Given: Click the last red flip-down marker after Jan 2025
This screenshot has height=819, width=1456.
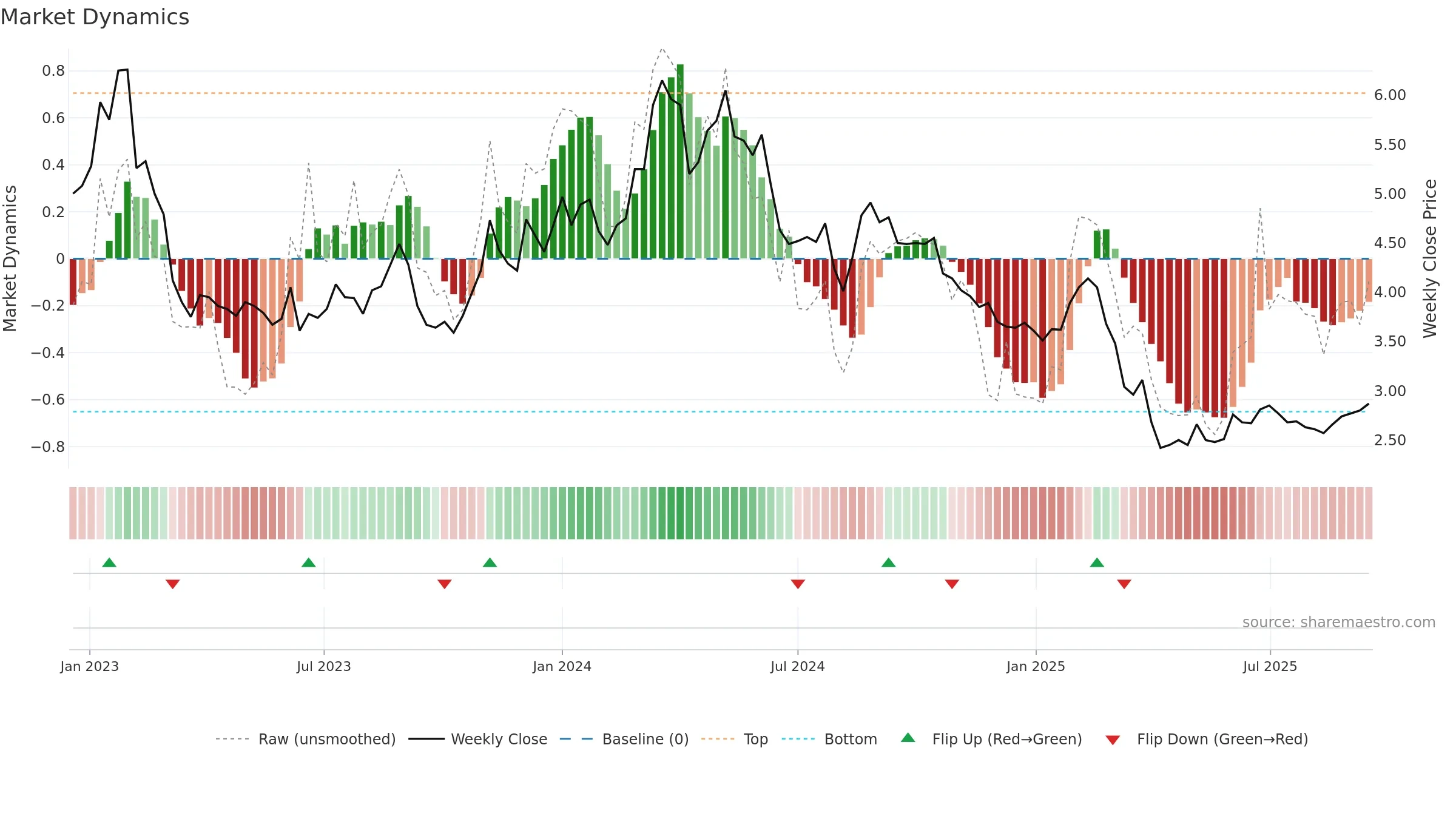Looking at the screenshot, I should [1124, 584].
